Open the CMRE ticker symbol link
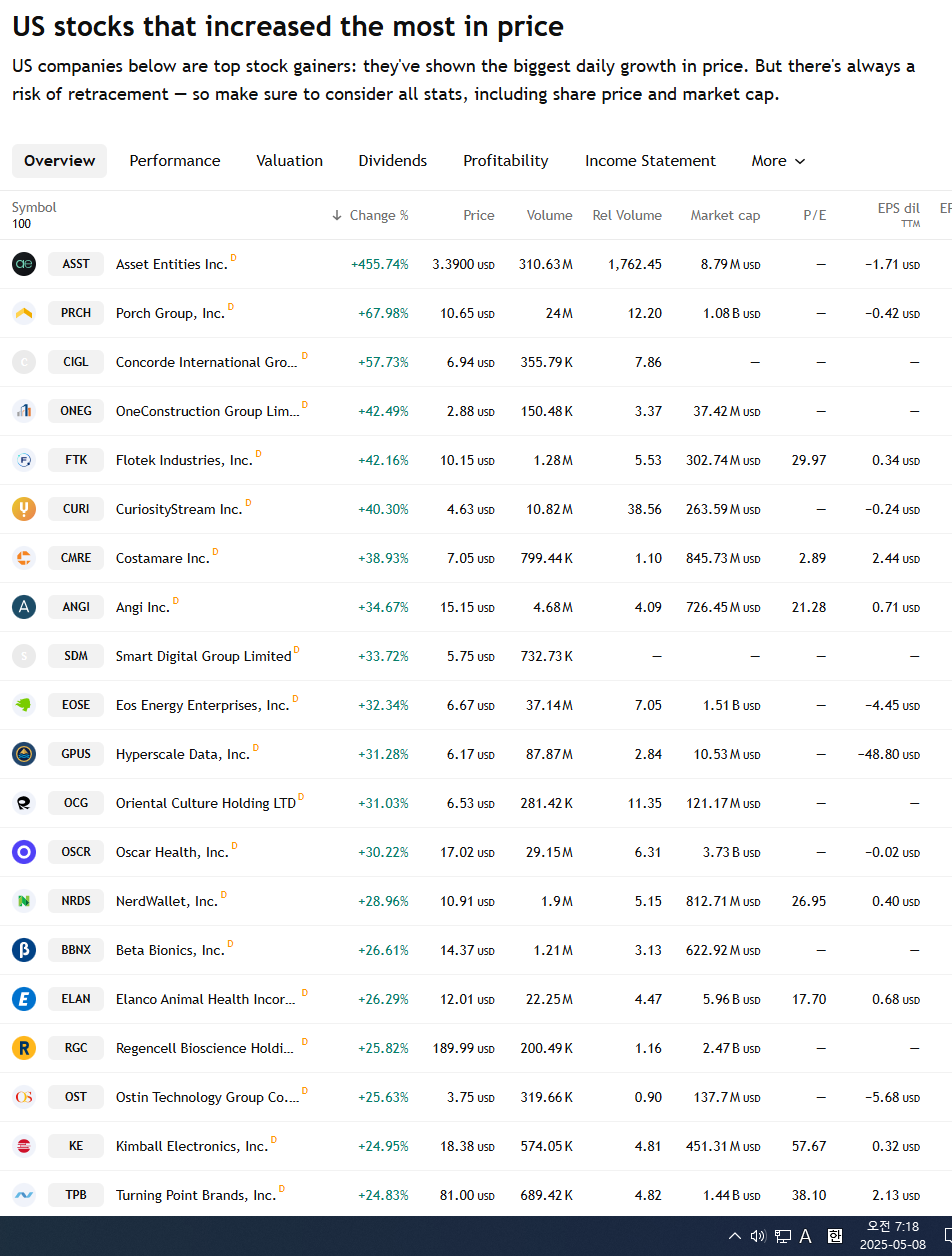 coord(76,558)
